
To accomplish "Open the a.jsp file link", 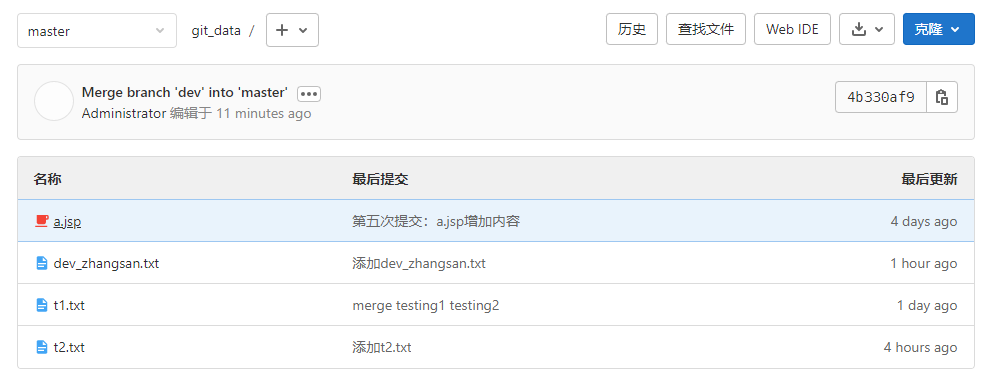I will point(67,222).
